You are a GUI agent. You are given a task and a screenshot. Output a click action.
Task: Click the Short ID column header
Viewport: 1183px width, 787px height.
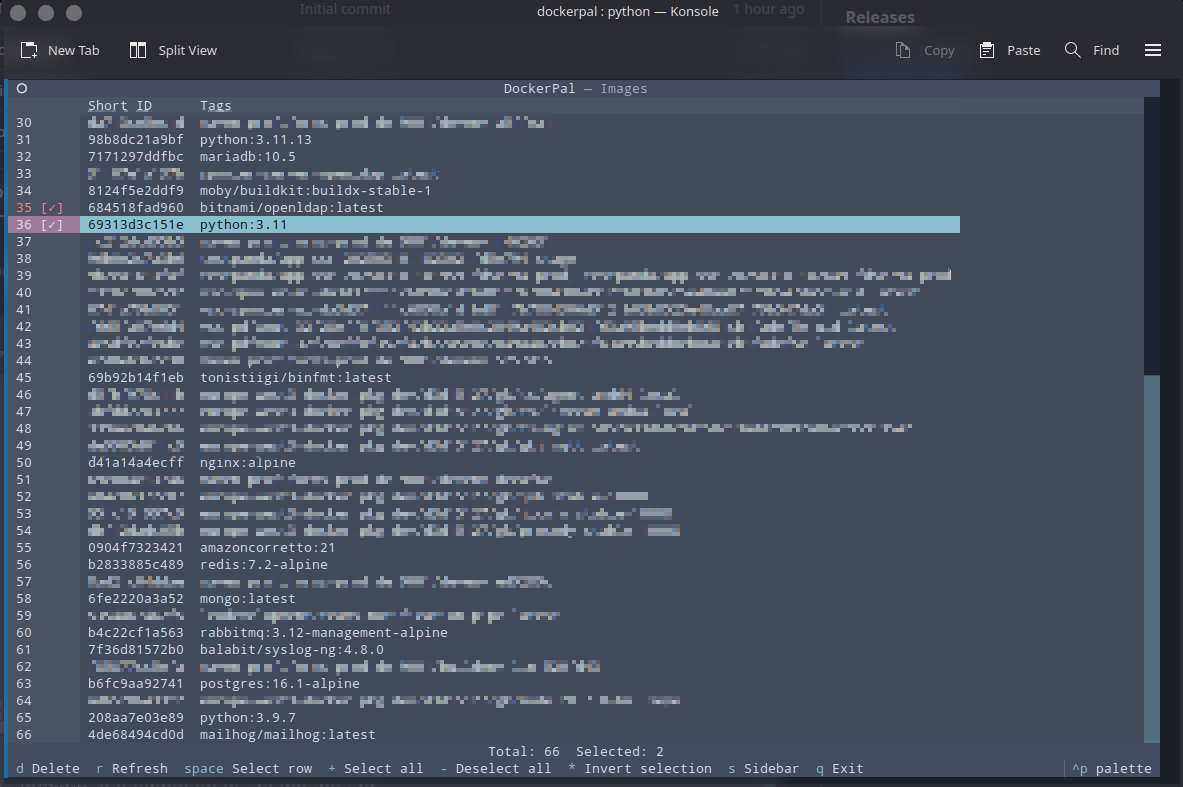120,106
